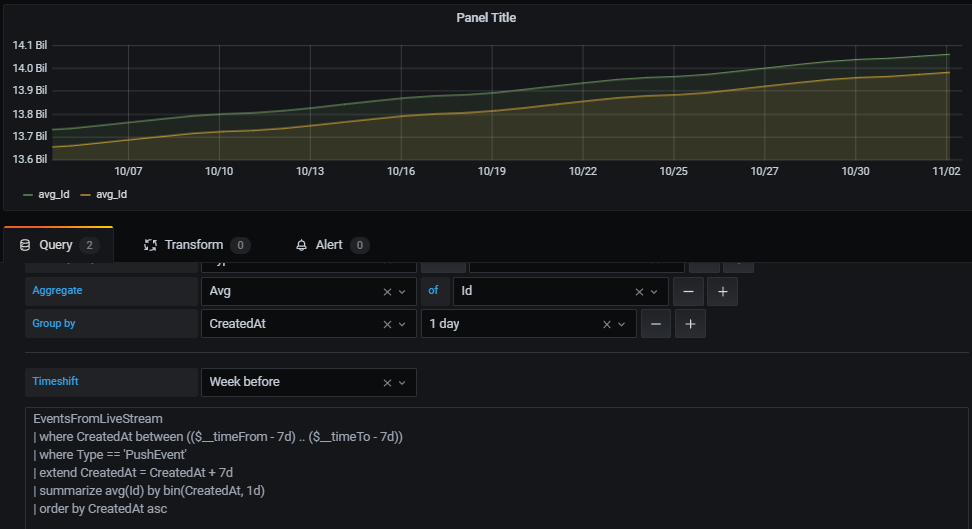The image size is (972, 529).
Task: Toggle the yellow avg_Id legend series
Action: tap(104, 195)
